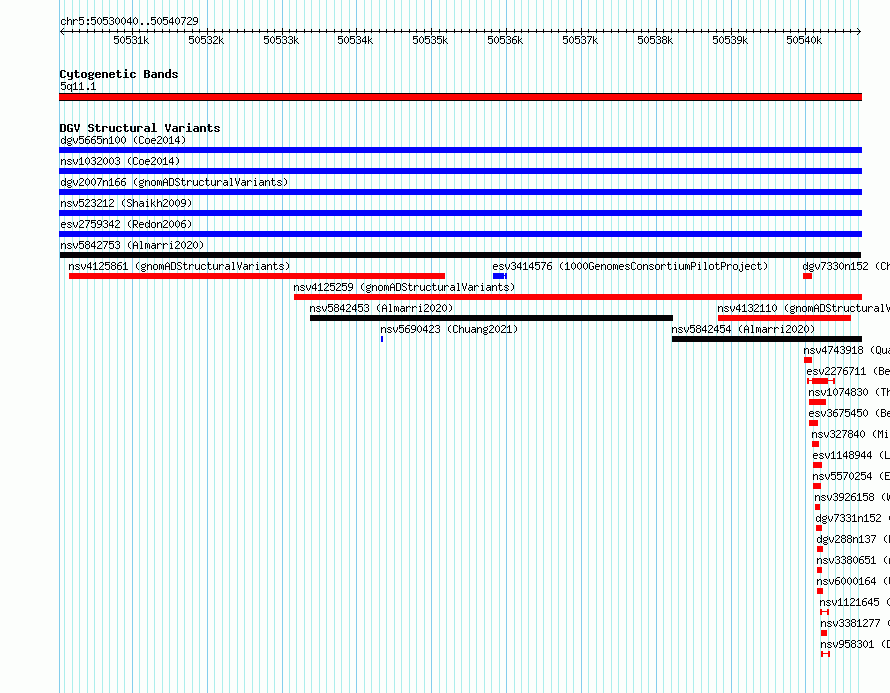Click the chr5:50530040..50540729 coordinate label

click(x=129, y=21)
